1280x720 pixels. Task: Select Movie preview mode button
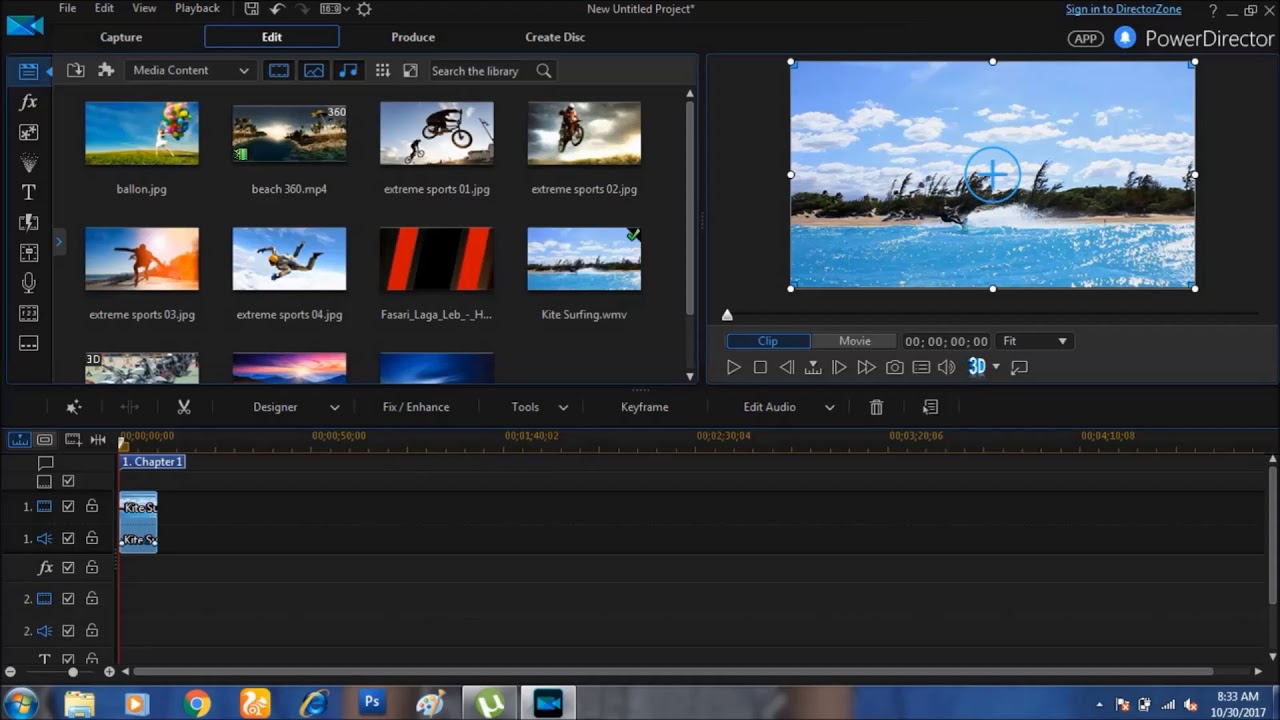click(854, 341)
